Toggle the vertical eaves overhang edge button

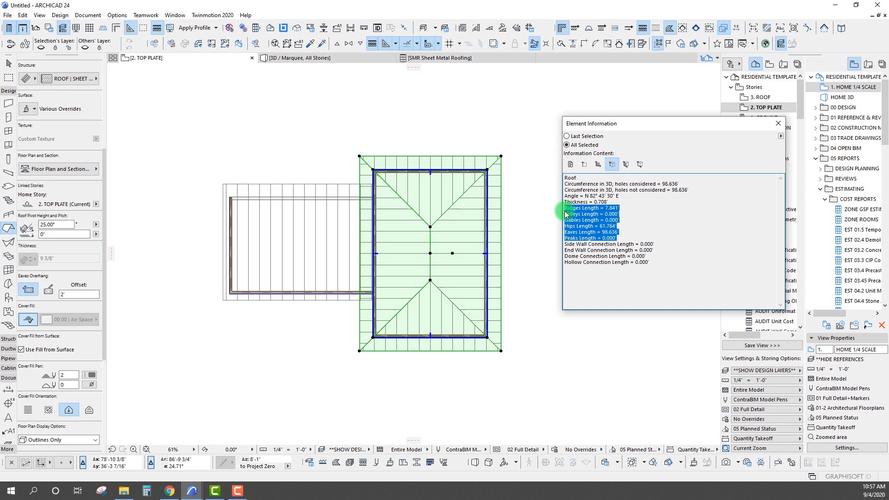pos(28,290)
